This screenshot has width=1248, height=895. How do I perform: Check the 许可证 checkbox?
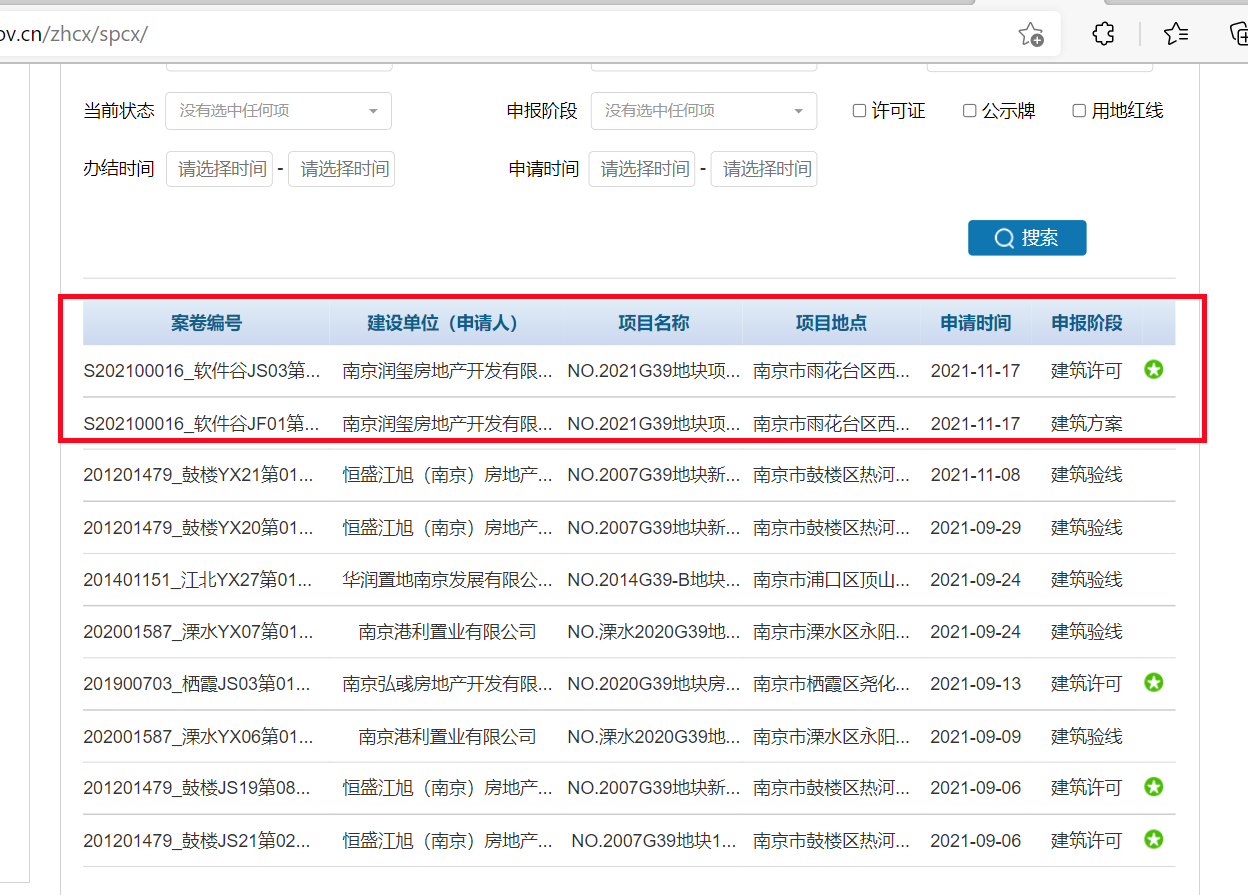pyautogui.click(x=859, y=111)
